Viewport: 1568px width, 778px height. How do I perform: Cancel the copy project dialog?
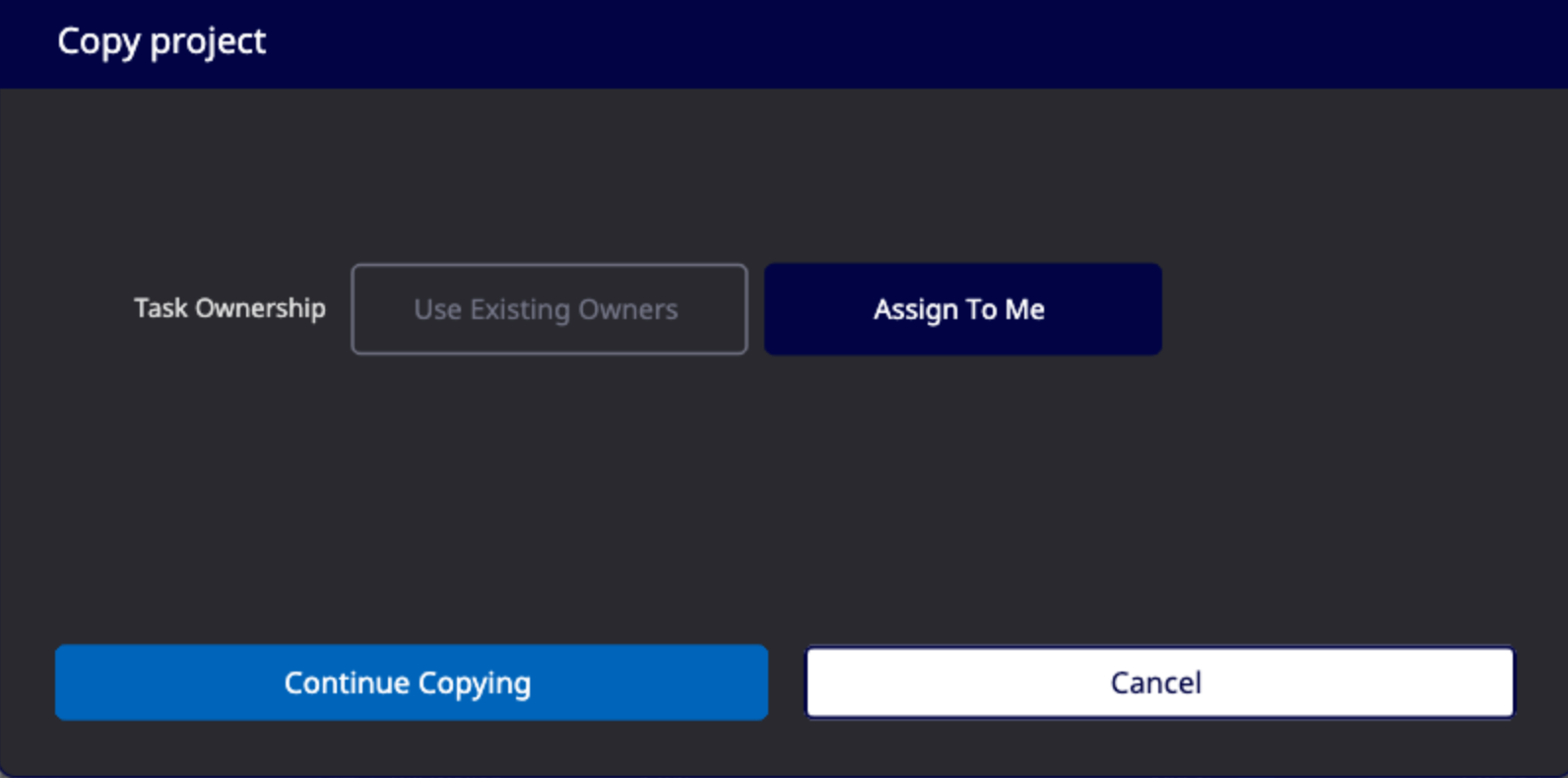(x=1159, y=682)
